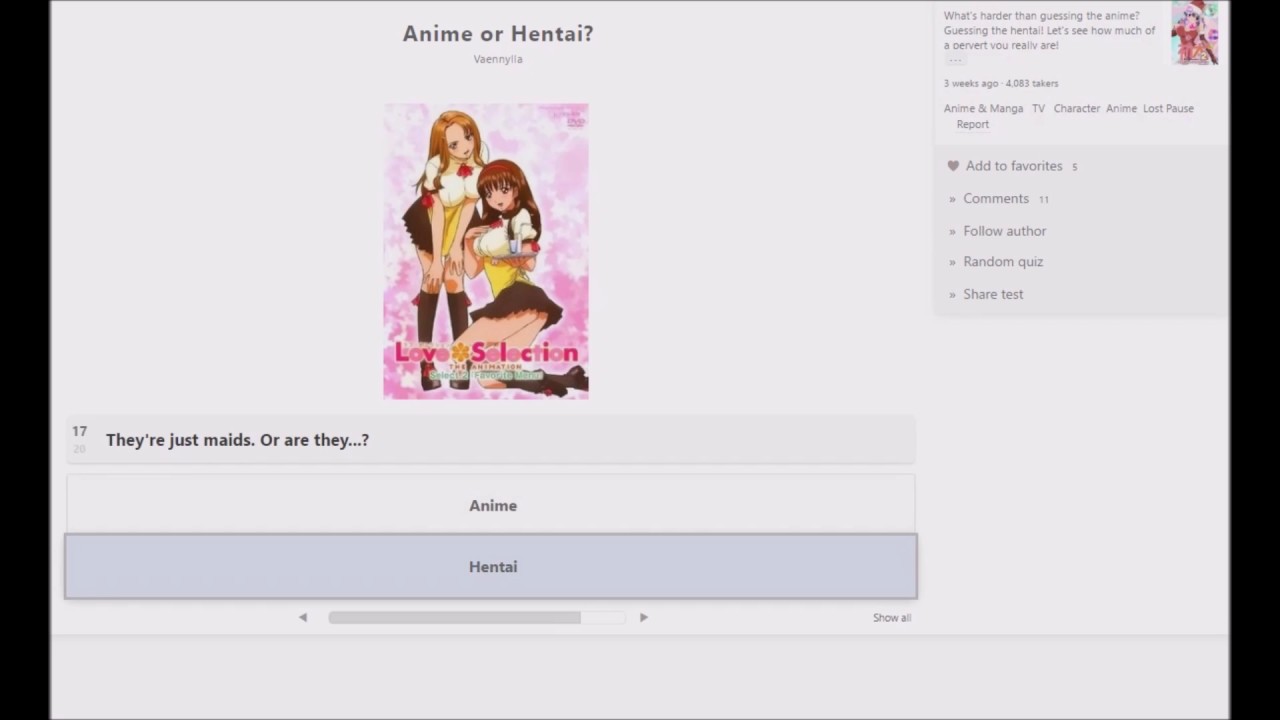
Task: Go to the previous question arrow
Action: (303, 617)
